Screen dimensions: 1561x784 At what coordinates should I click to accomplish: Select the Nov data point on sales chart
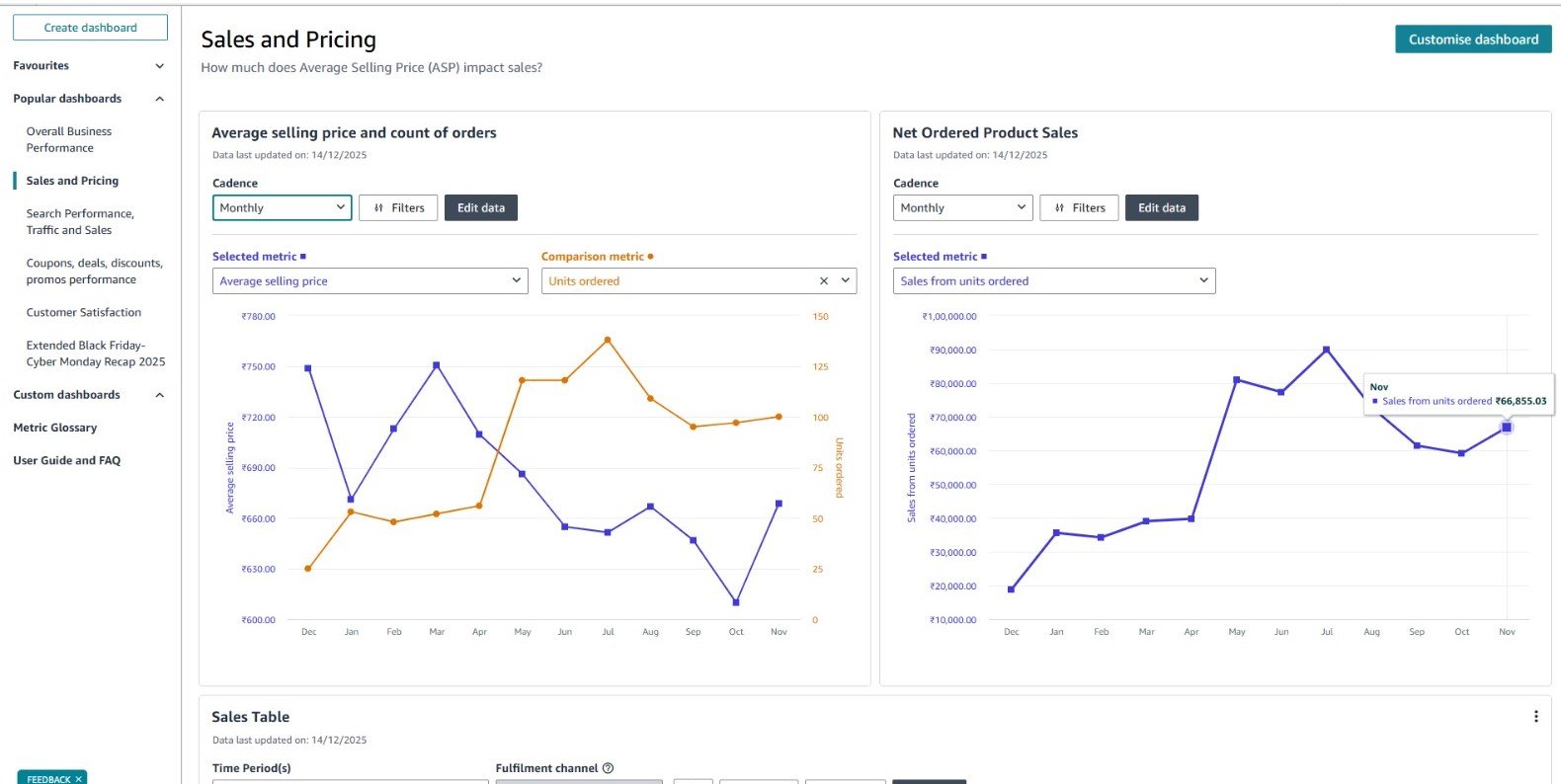coord(1506,428)
